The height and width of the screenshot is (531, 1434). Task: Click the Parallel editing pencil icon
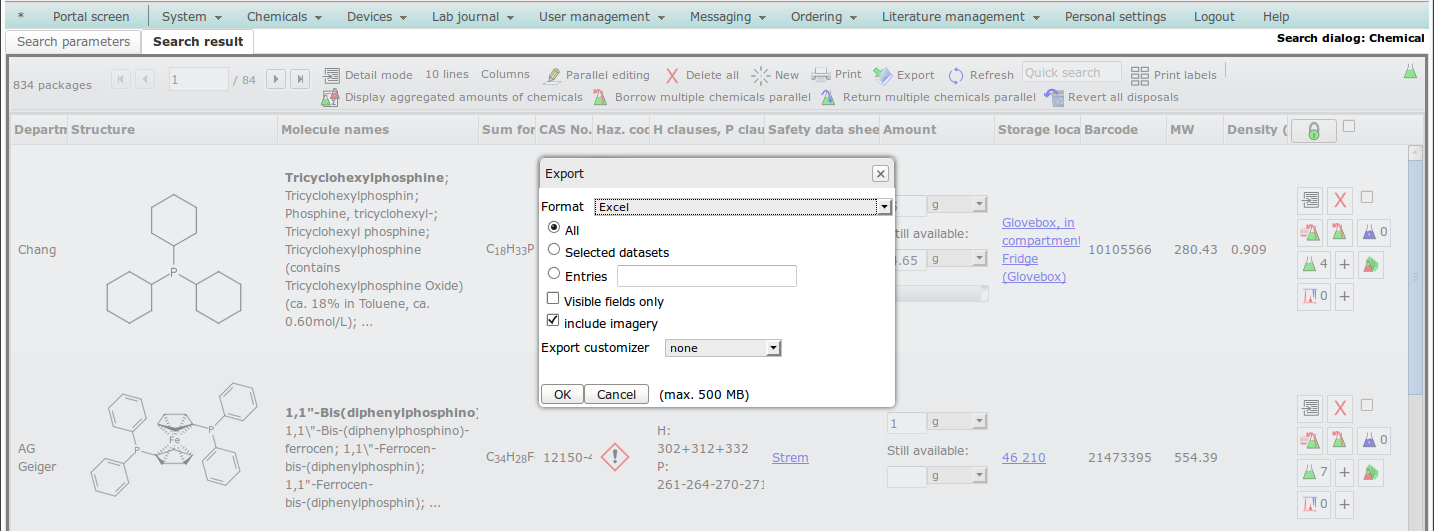[x=552, y=76]
